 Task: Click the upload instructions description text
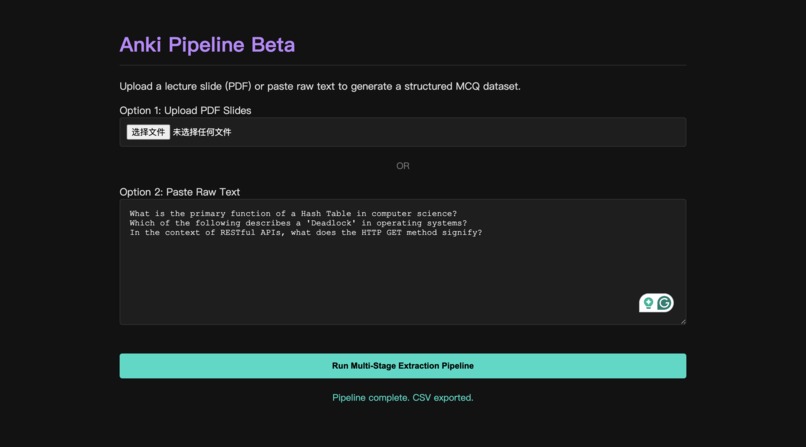coord(320,86)
